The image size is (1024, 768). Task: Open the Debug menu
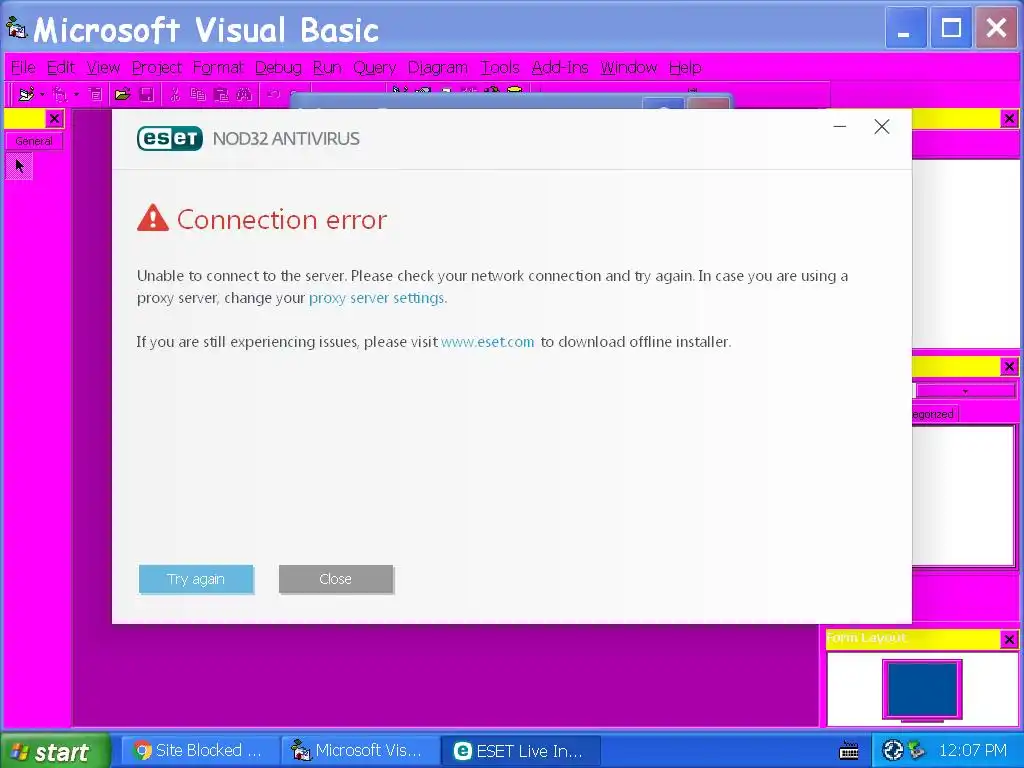click(278, 67)
